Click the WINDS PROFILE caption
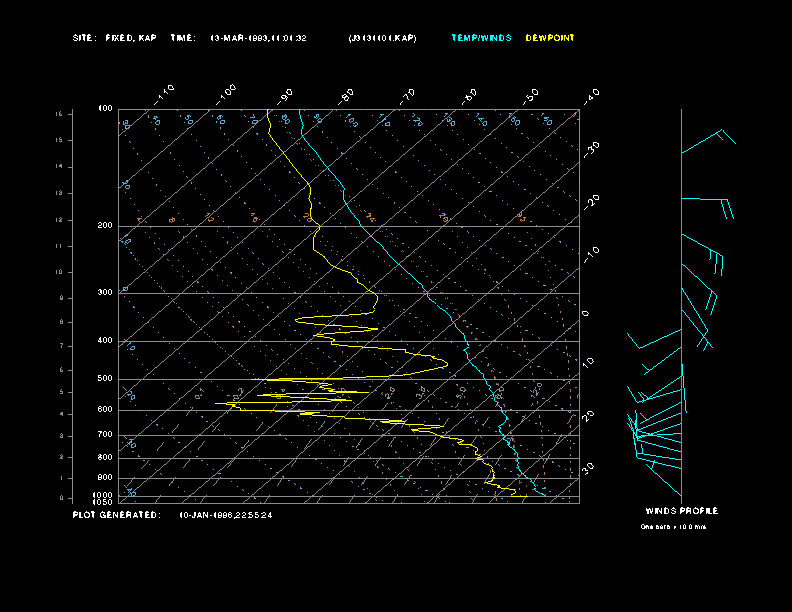The height and width of the screenshot is (612, 792). (681, 511)
